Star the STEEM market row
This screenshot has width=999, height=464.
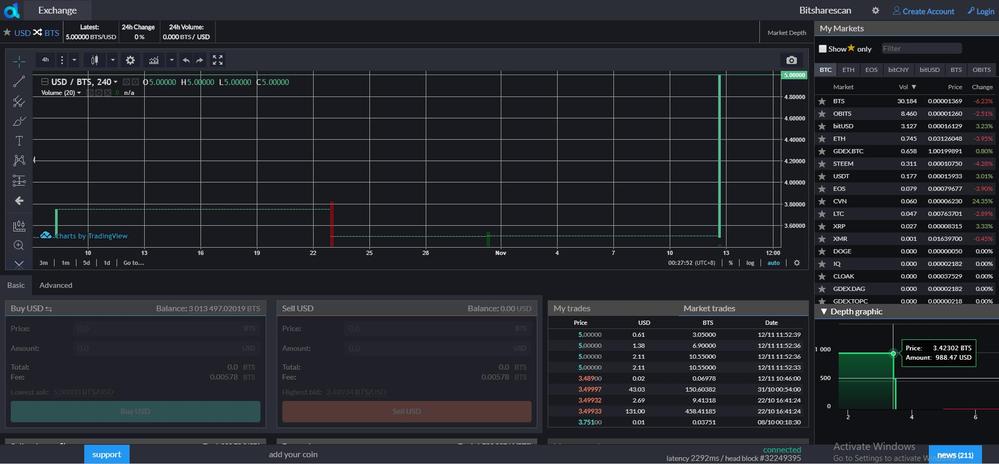tap(822, 164)
